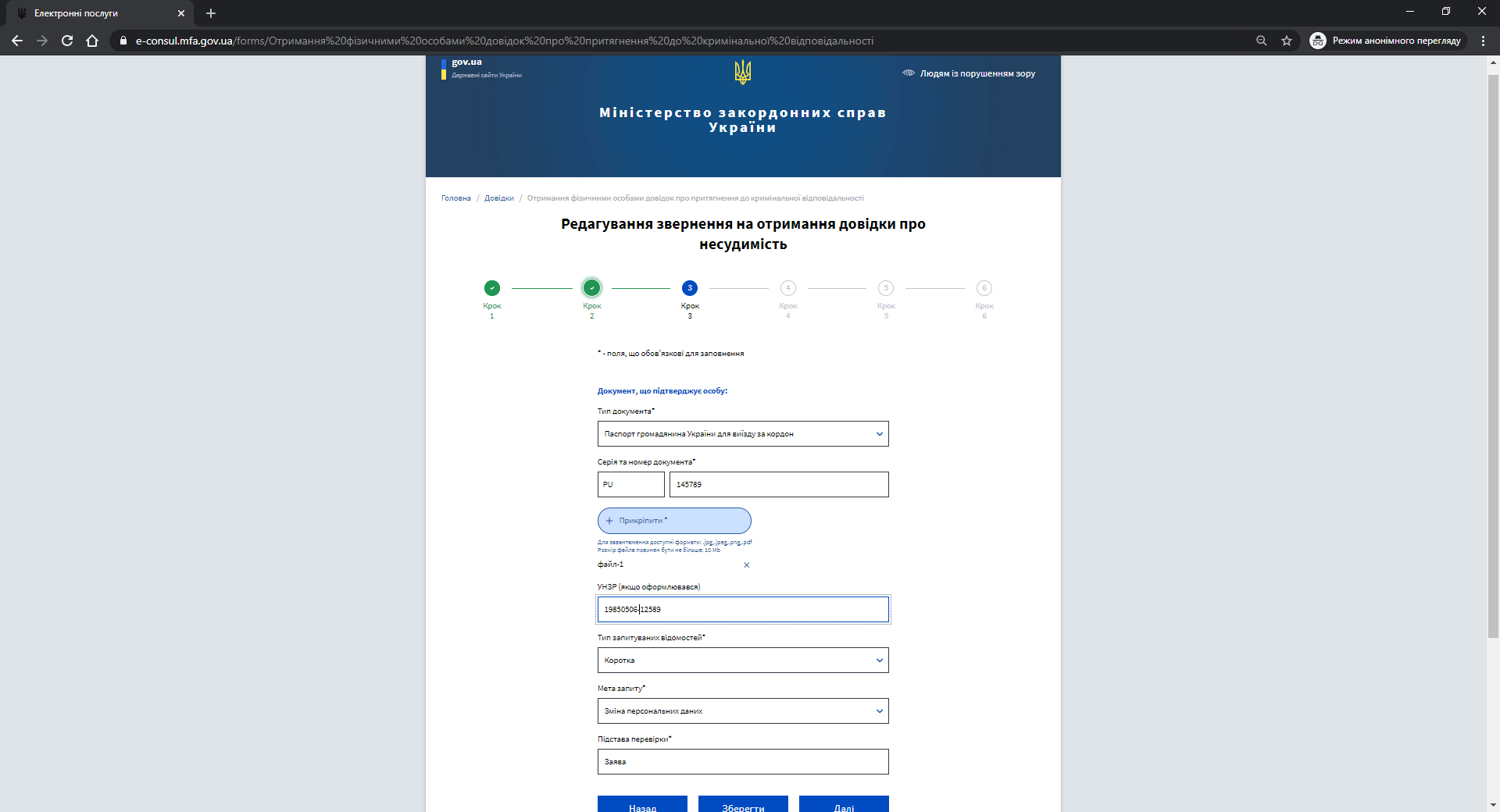Click the Підстава перевірки field

click(x=743, y=762)
